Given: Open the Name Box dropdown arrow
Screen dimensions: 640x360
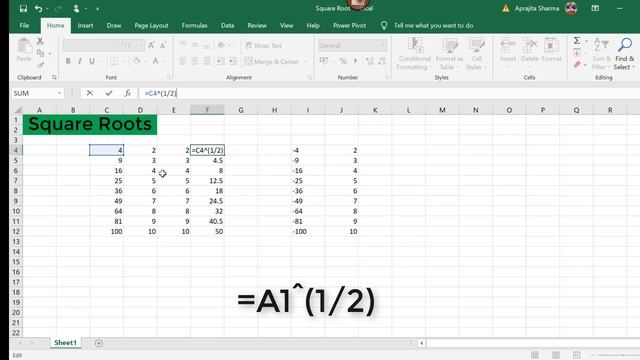Looking at the screenshot, I should pos(59,93).
